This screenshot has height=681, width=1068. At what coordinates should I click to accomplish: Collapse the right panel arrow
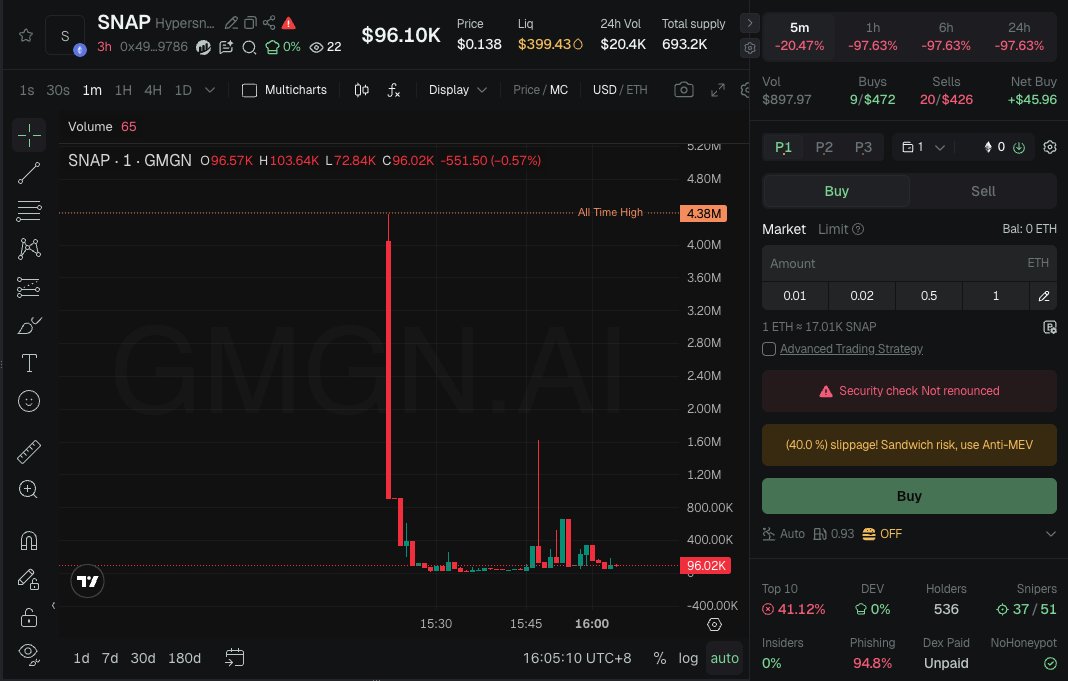[x=749, y=22]
